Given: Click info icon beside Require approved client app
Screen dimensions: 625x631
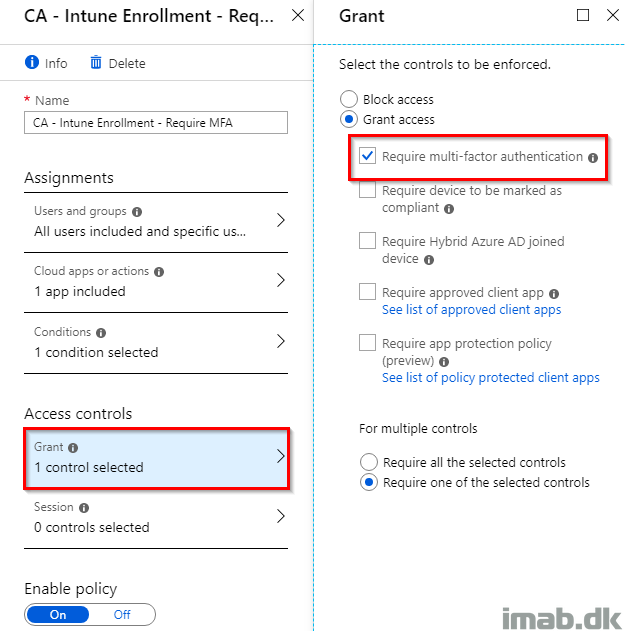Looking at the screenshot, I should [x=554, y=294].
